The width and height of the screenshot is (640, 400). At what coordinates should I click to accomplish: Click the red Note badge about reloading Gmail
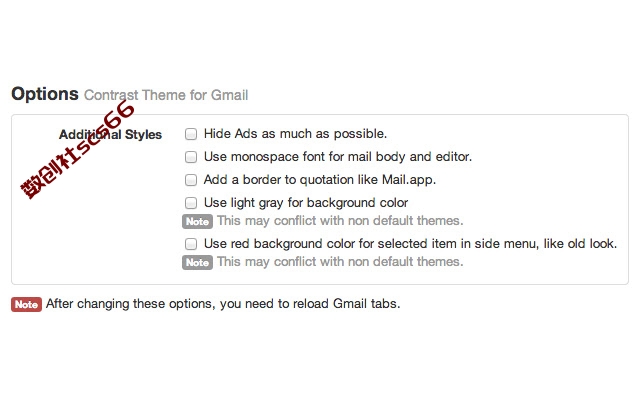26,304
